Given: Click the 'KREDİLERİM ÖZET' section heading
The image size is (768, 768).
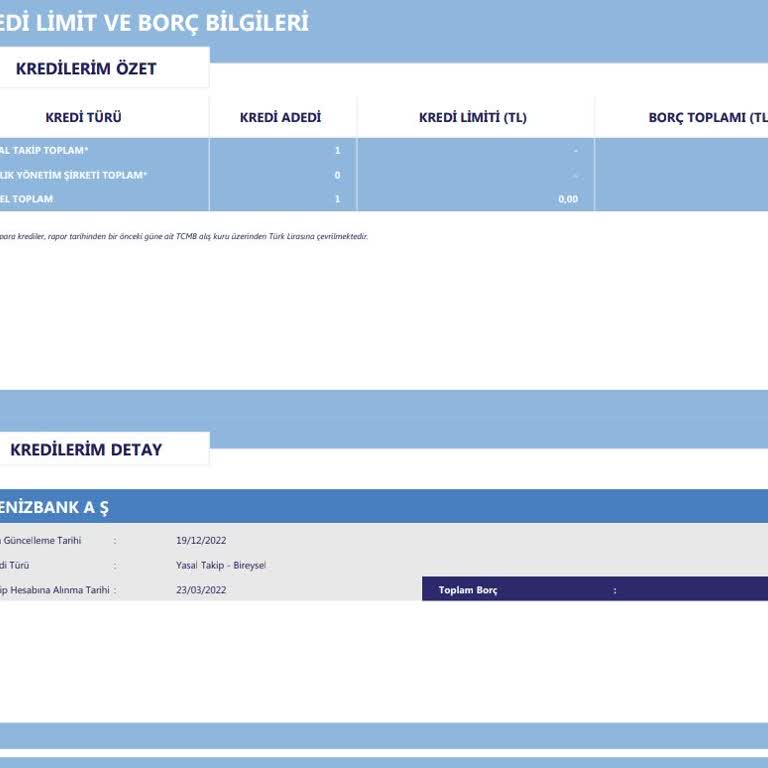Looking at the screenshot, I should [x=86, y=69].
